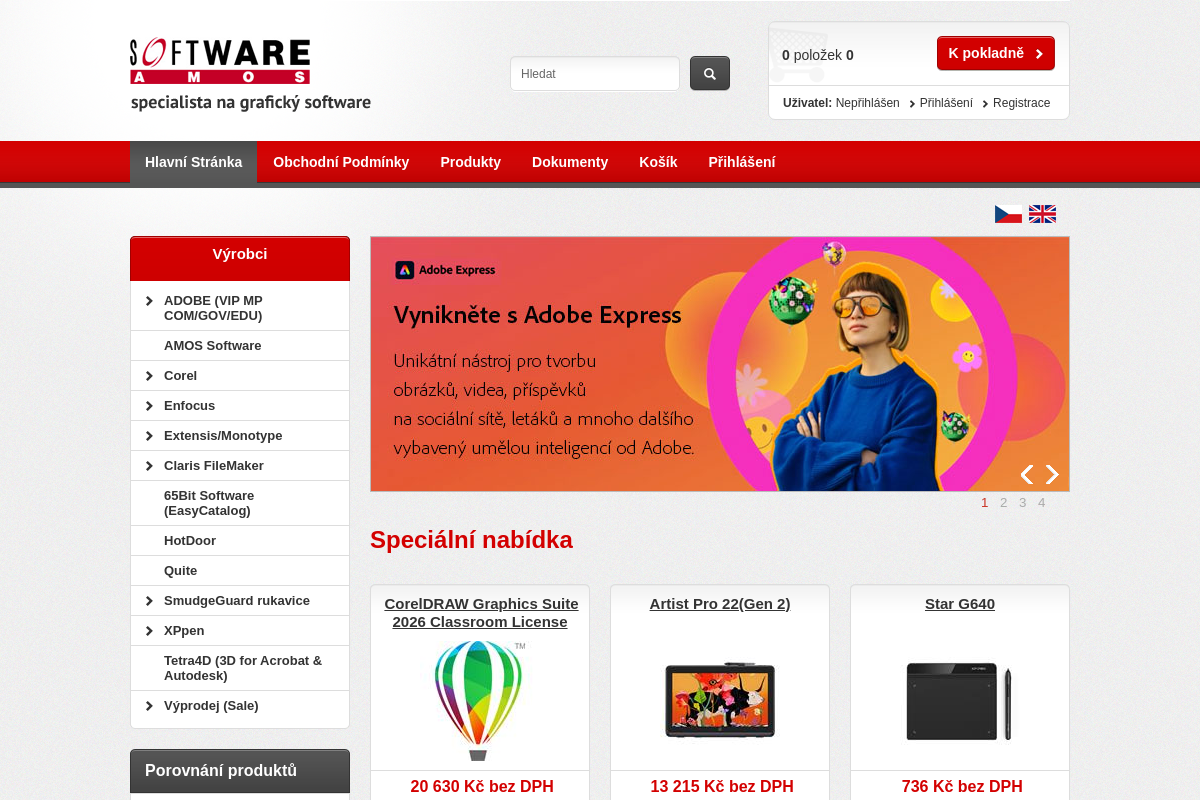
Task: Jump to banner slide 1
Action: [984, 503]
